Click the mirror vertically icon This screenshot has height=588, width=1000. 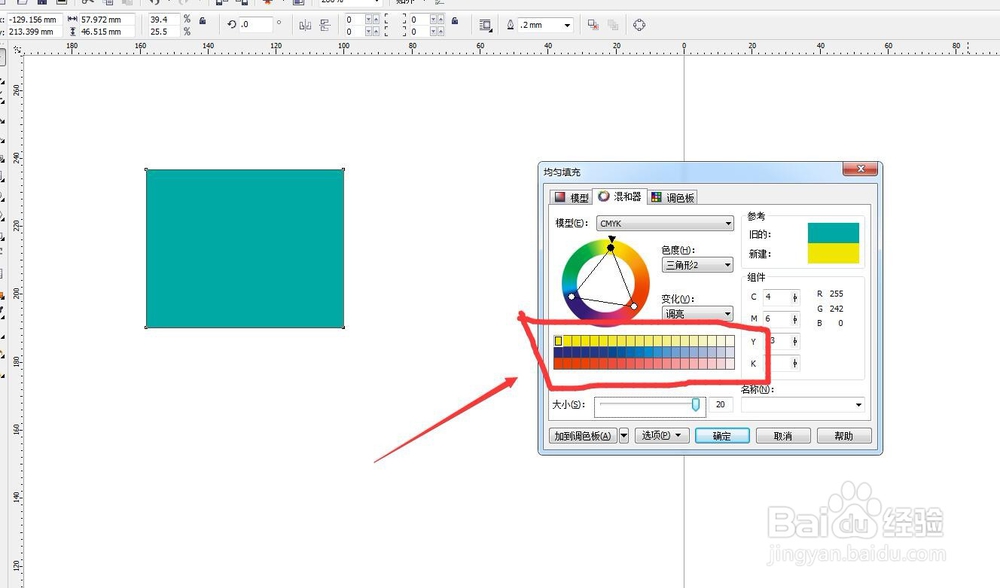[x=325, y=25]
